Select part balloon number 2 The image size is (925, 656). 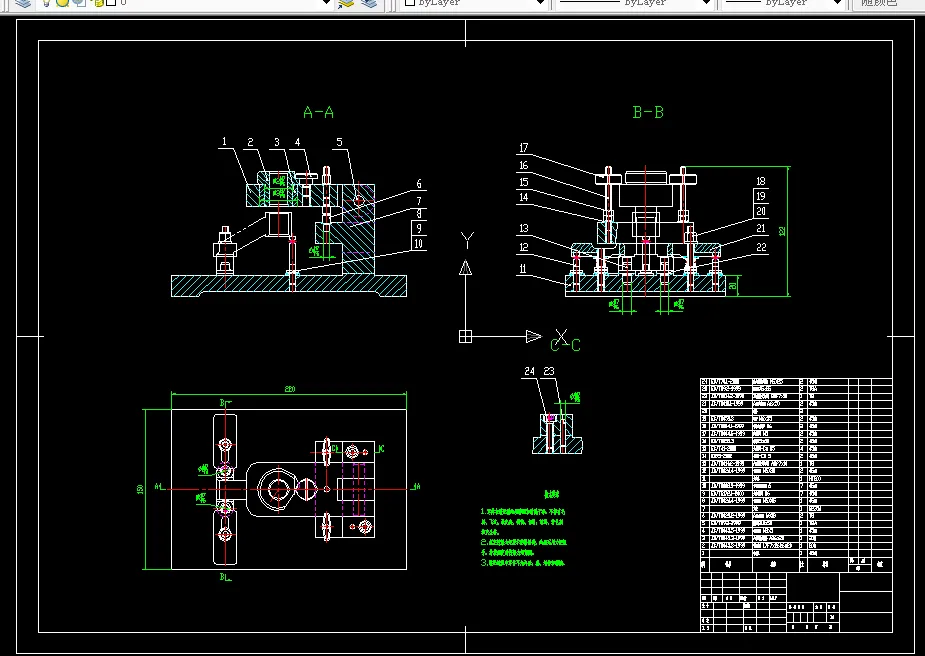[250, 142]
